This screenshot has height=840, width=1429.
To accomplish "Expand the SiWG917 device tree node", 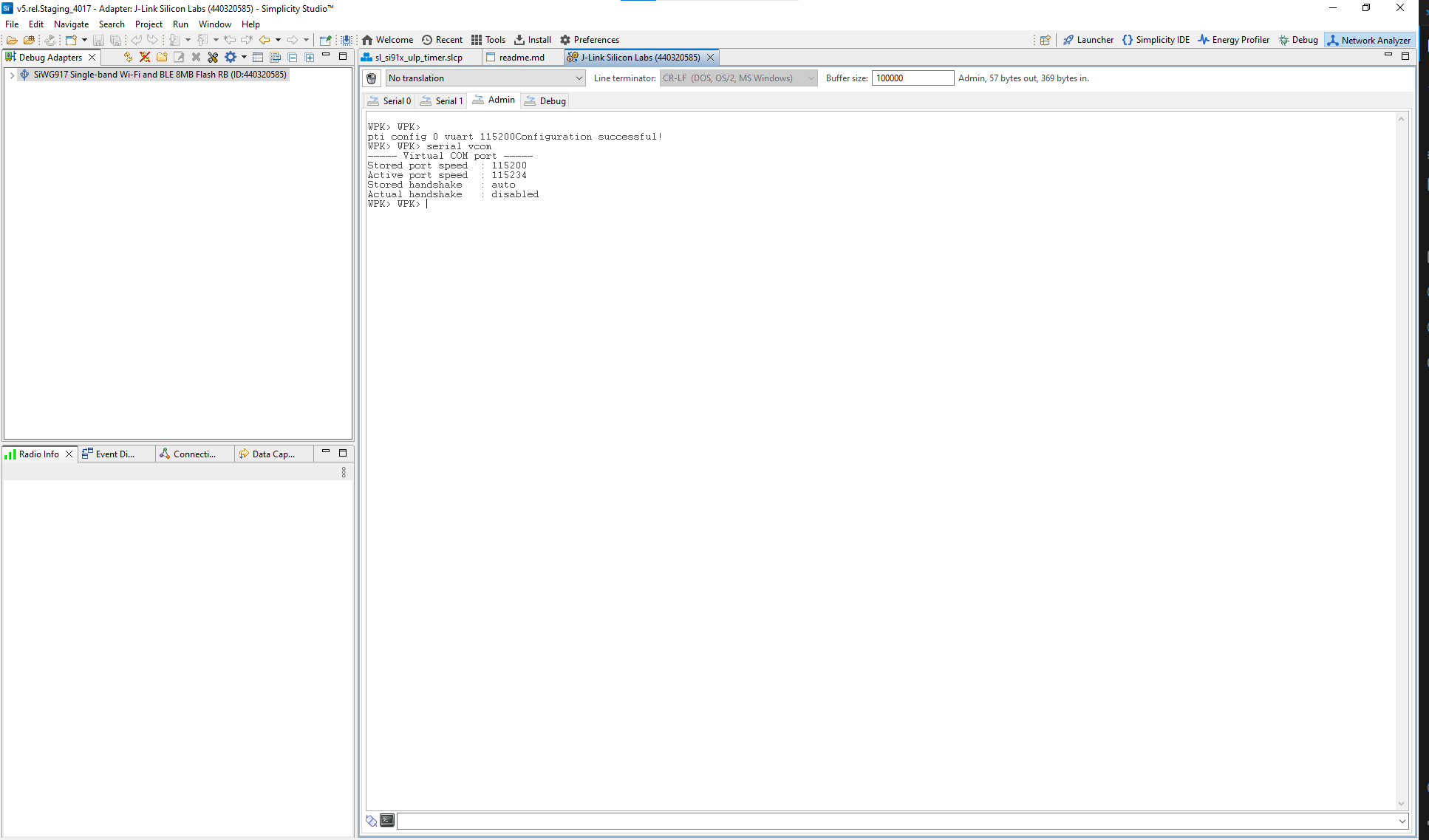I will (12, 75).
